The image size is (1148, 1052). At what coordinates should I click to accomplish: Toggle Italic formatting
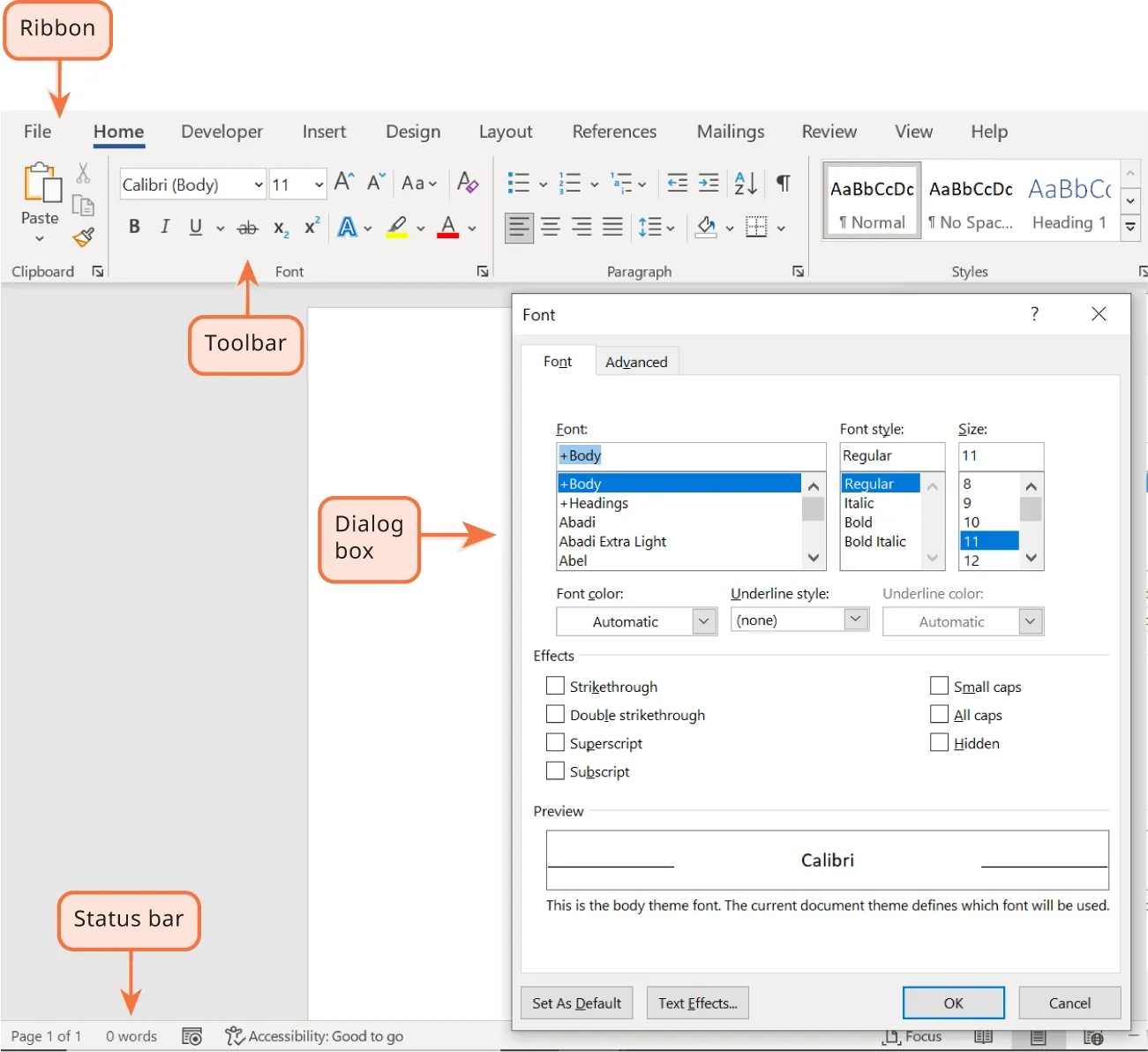pos(164,227)
